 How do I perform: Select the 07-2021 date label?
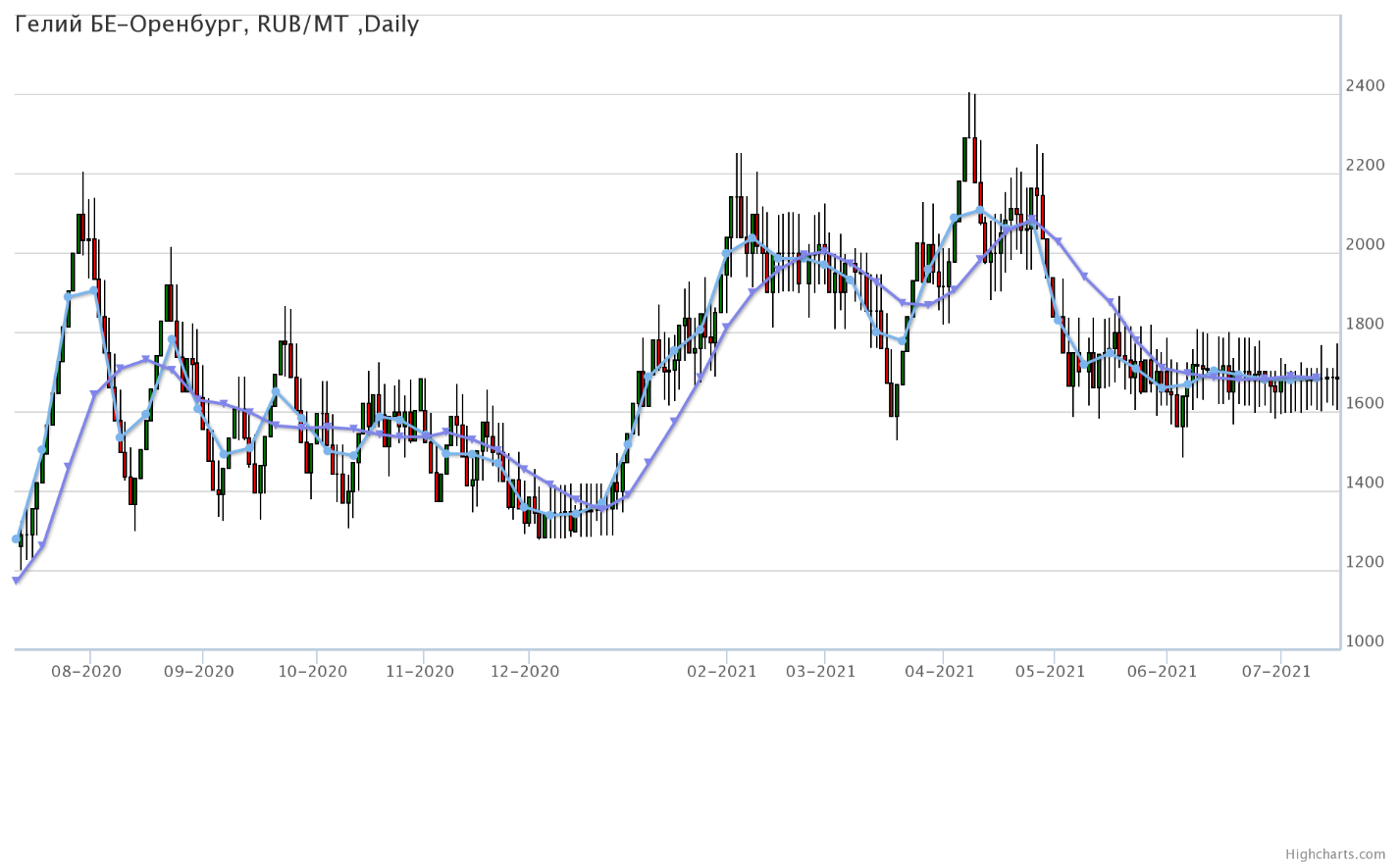1276,671
